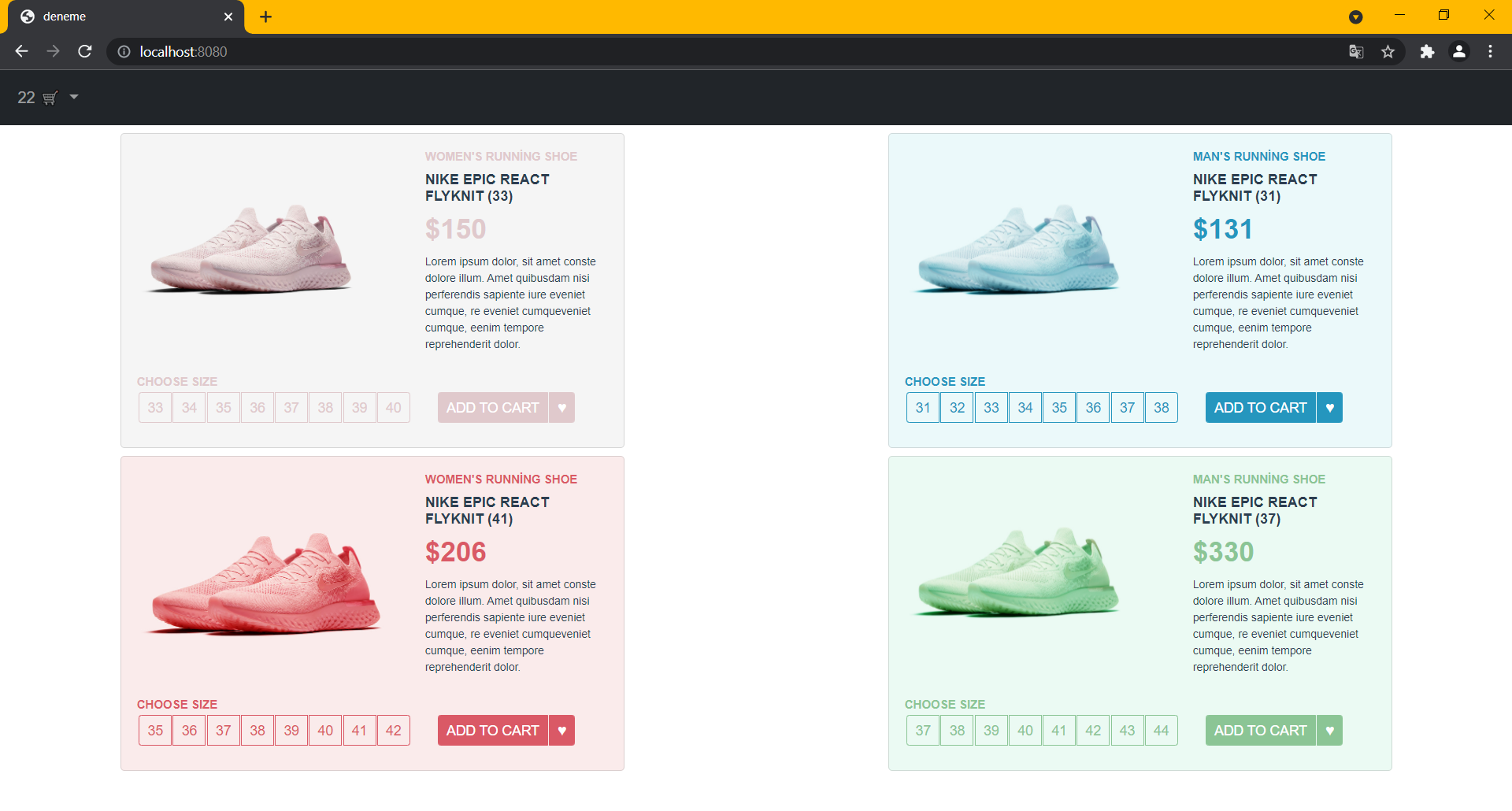Add the $131 blue shoe to cart

click(x=1260, y=408)
